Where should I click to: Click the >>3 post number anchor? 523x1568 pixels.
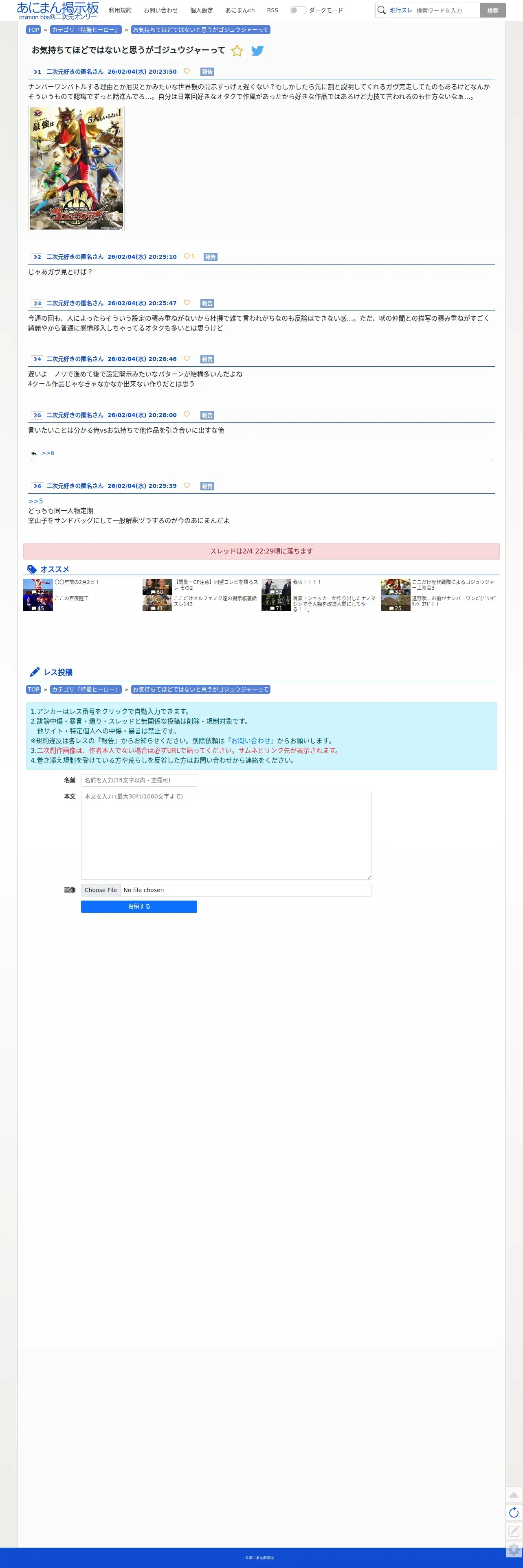pos(37,303)
